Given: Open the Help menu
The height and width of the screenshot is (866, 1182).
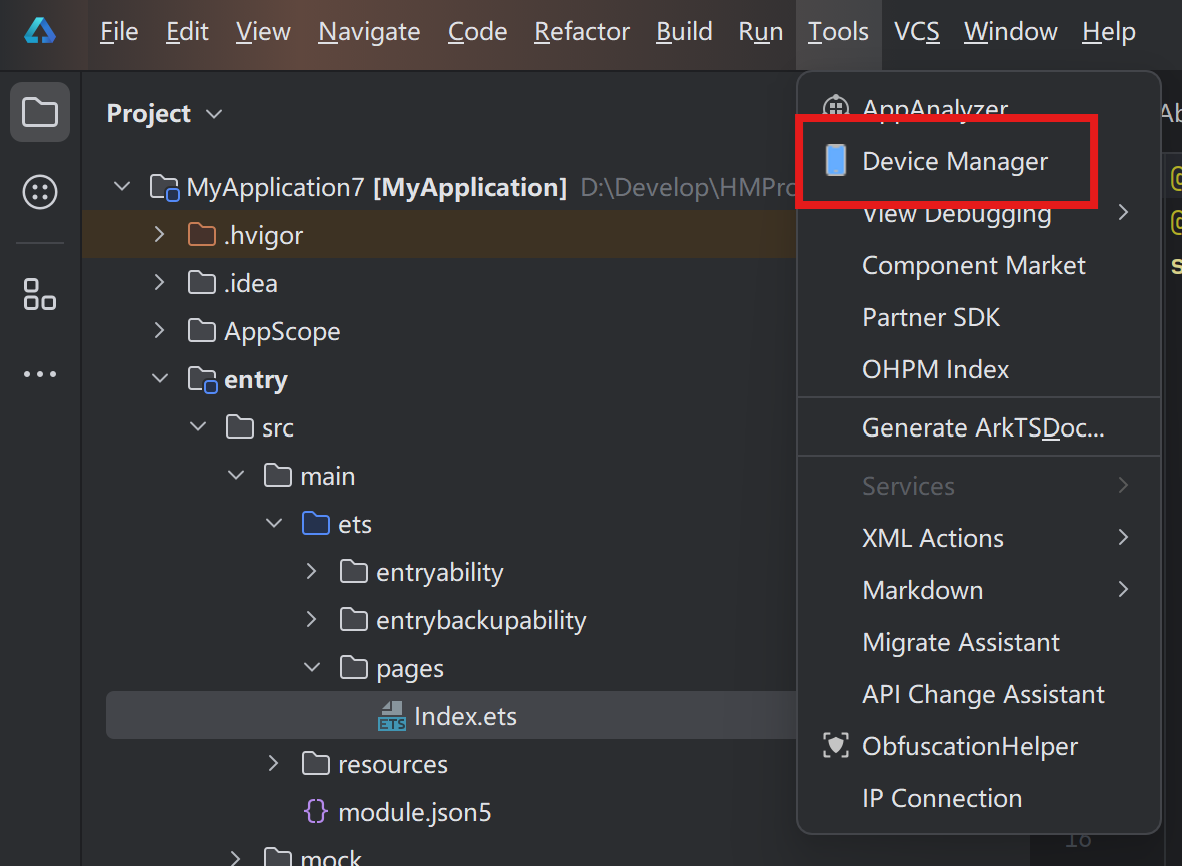Looking at the screenshot, I should coord(1109,32).
